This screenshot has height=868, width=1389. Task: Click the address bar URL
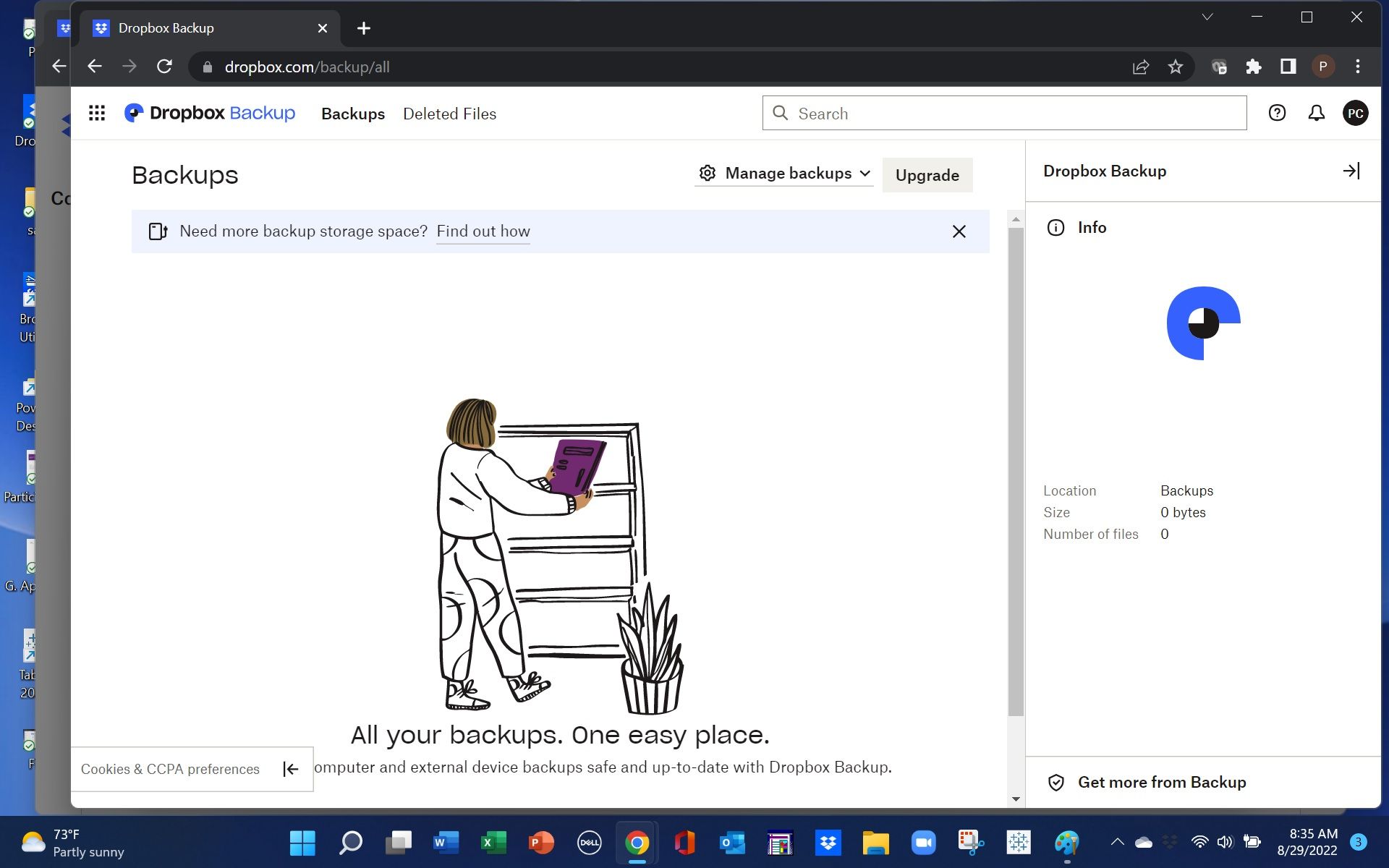point(307,67)
